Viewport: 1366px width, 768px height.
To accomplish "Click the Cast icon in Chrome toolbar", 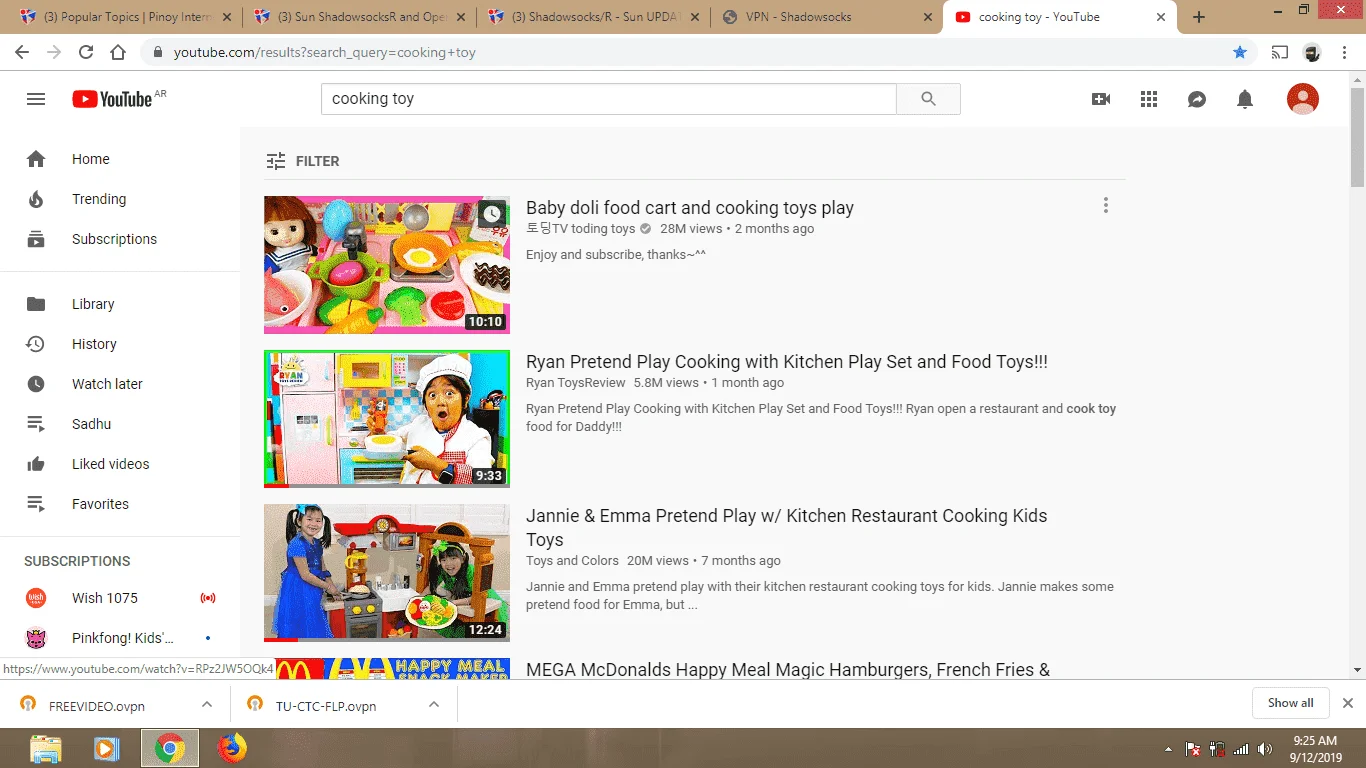I will 1280,52.
